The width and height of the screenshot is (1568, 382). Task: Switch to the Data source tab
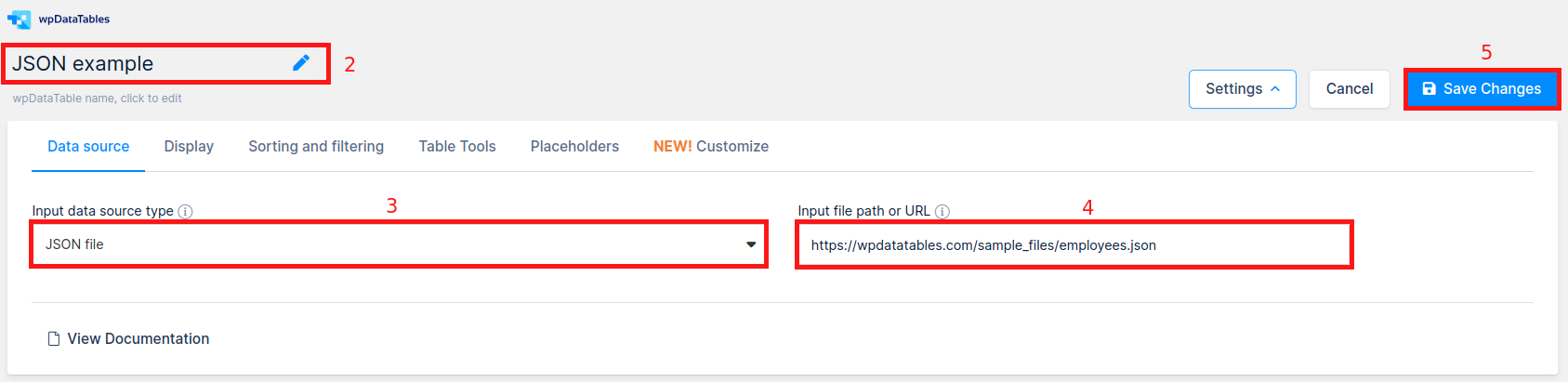tap(88, 147)
